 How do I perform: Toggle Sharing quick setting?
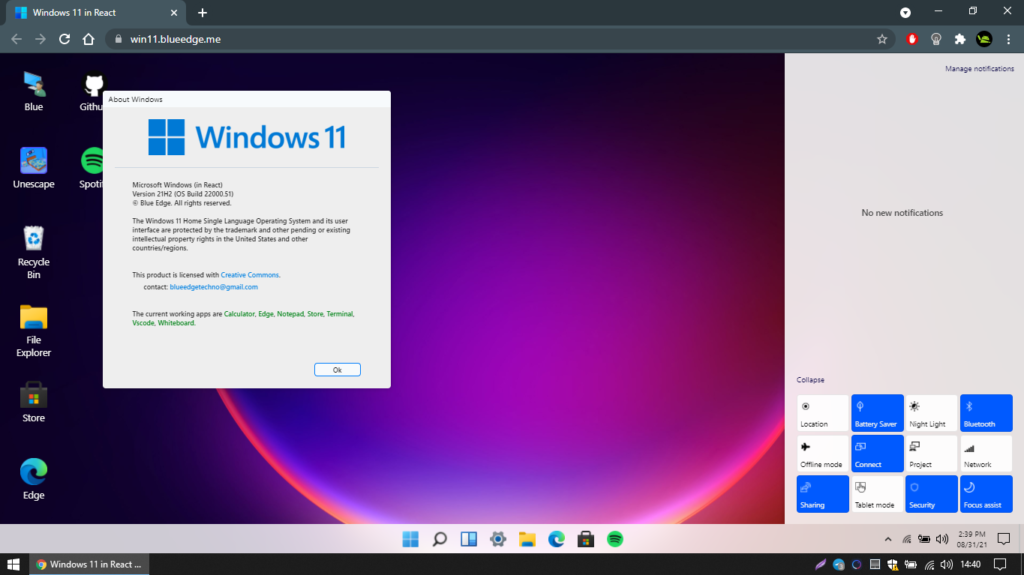coord(822,494)
